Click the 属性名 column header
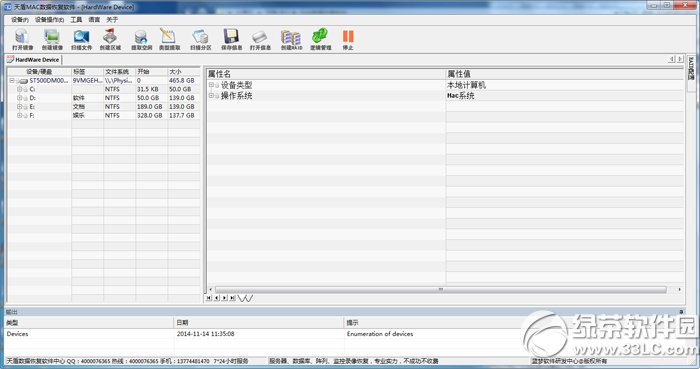Screen dimensions: 700x369 pos(326,74)
